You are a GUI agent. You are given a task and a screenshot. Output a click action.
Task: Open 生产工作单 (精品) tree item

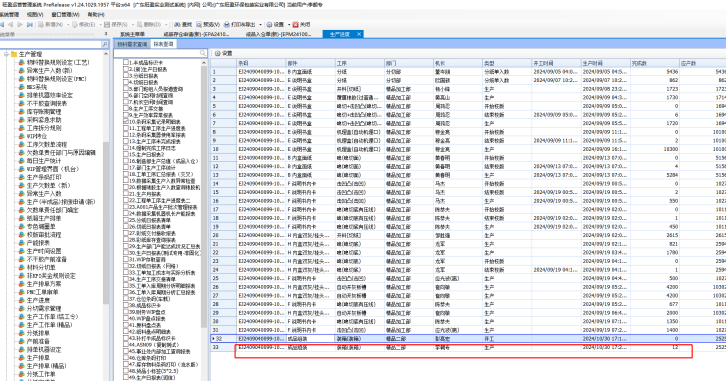tap(50, 325)
